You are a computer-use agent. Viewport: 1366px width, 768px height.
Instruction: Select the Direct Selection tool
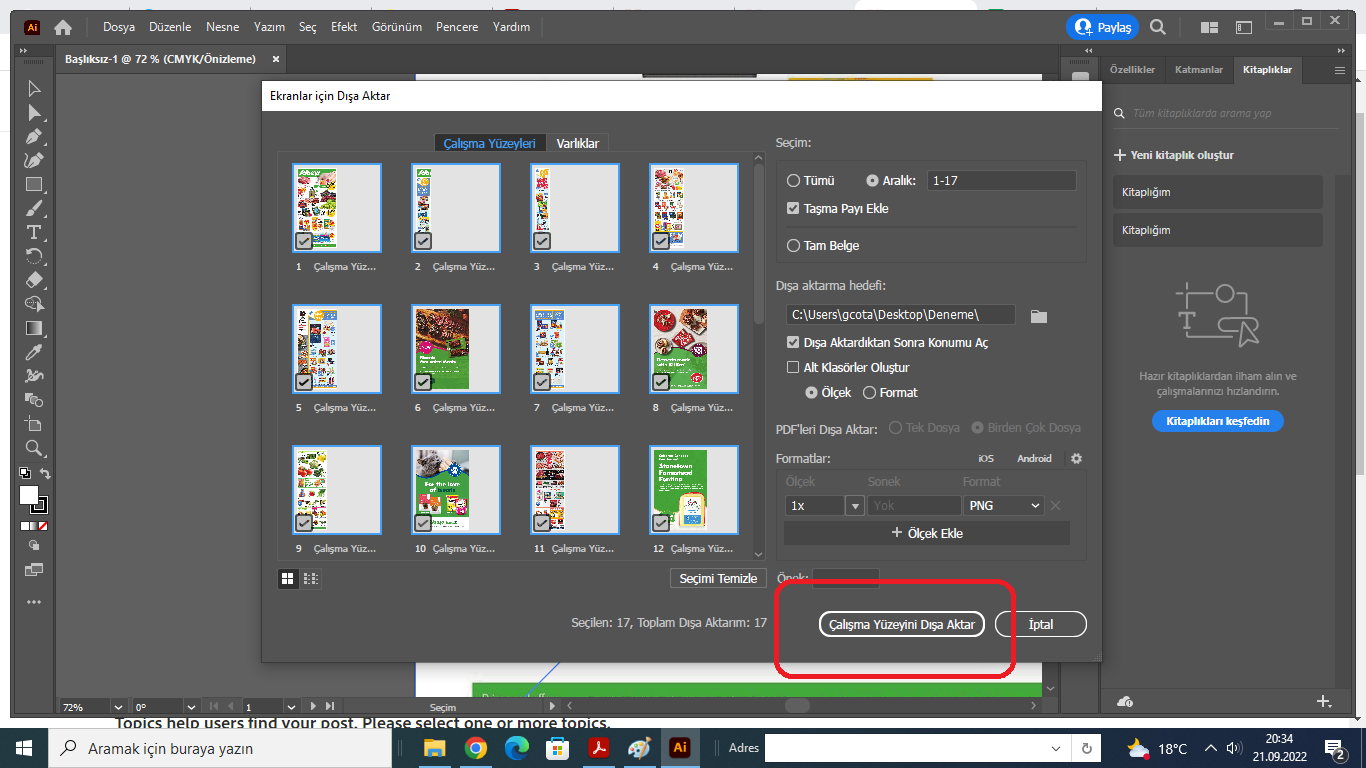[x=33, y=113]
